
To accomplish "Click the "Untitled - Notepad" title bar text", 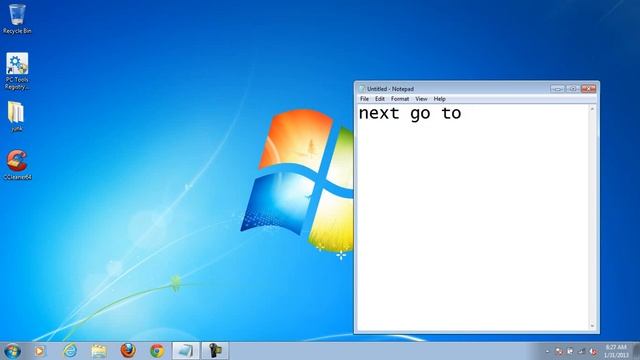I will [x=390, y=89].
